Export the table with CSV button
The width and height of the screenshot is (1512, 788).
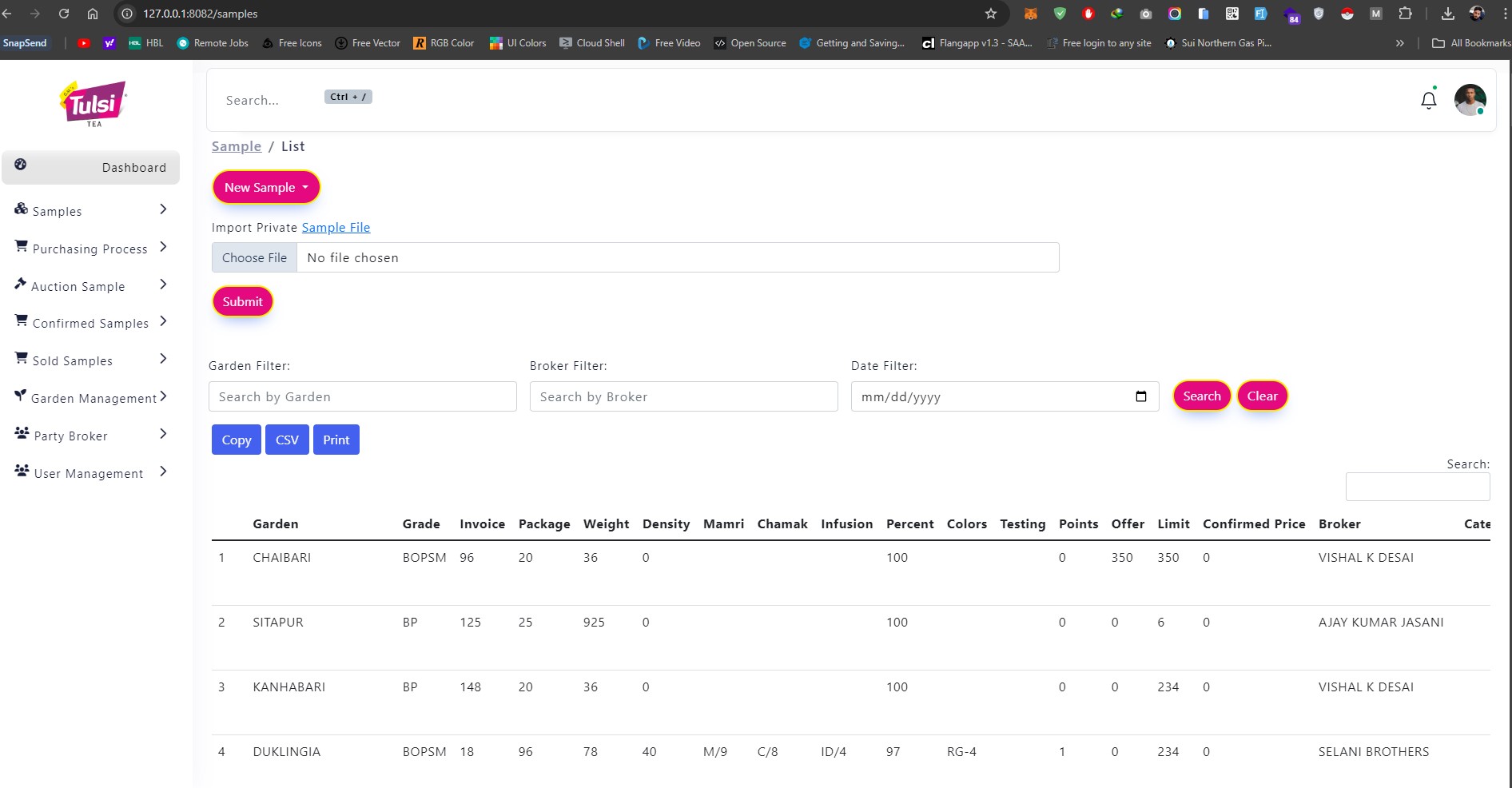pyautogui.click(x=287, y=440)
